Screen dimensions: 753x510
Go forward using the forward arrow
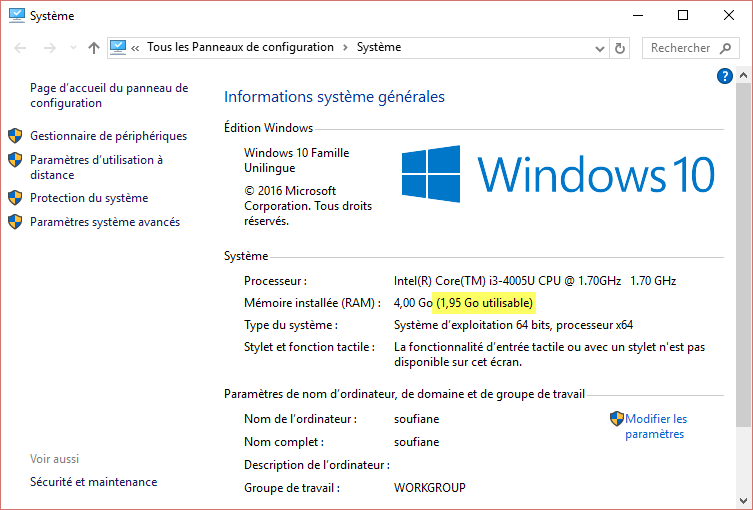tap(49, 48)
